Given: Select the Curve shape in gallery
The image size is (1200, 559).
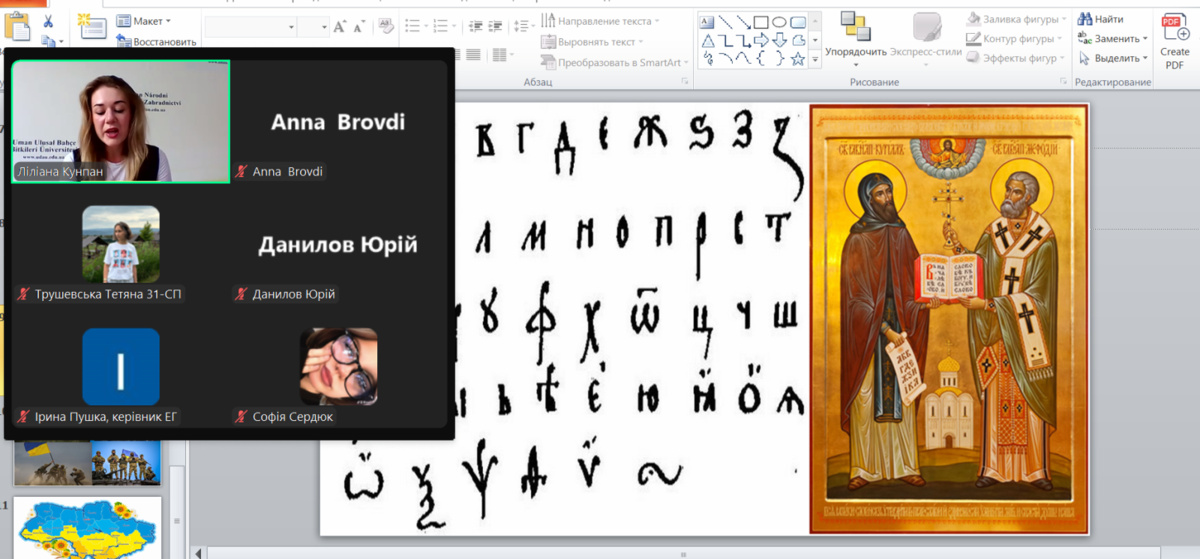Looking at the screenshot, I should pos(743,59).
